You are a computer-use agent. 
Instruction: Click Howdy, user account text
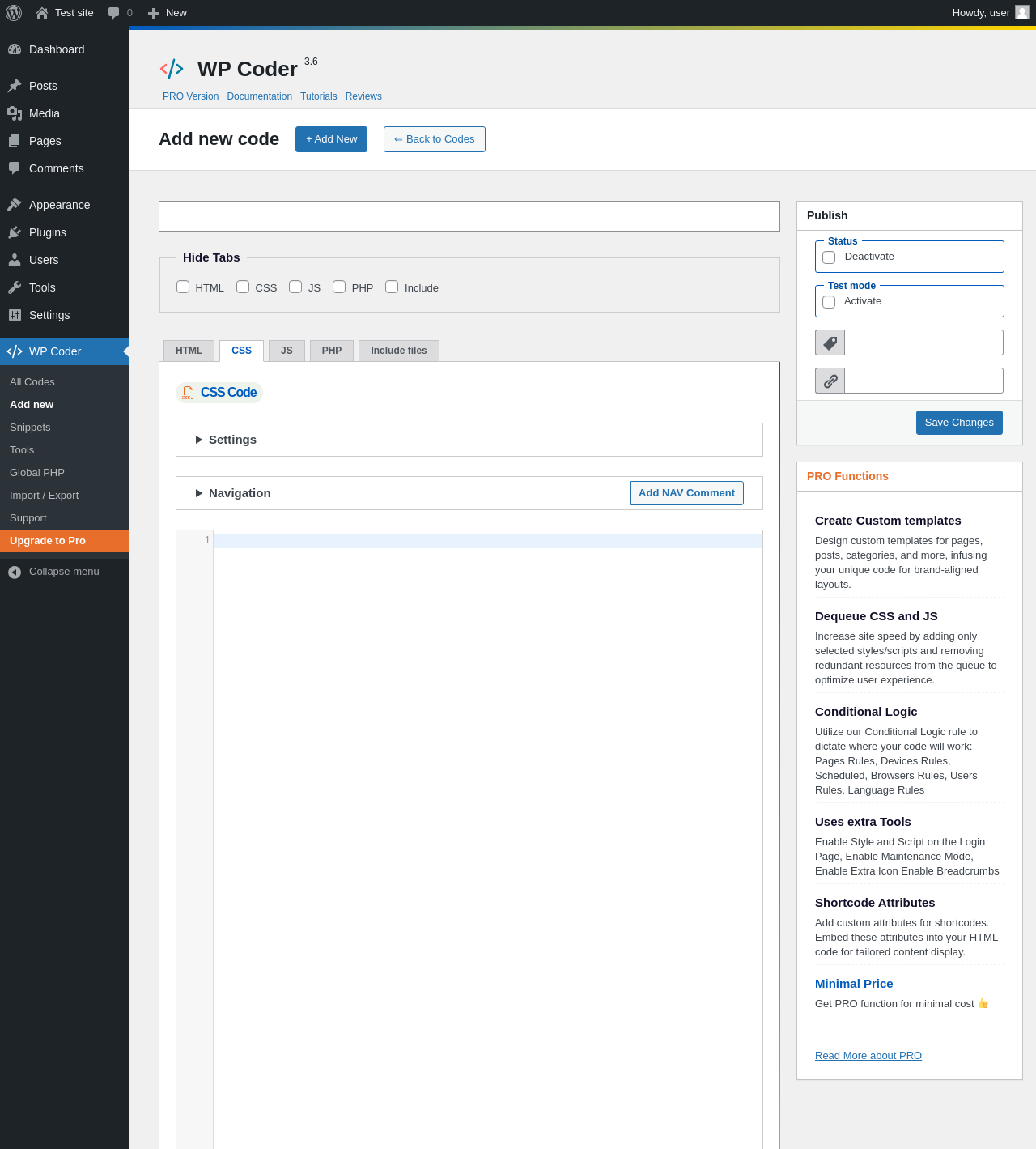click(x=981, y=13)
